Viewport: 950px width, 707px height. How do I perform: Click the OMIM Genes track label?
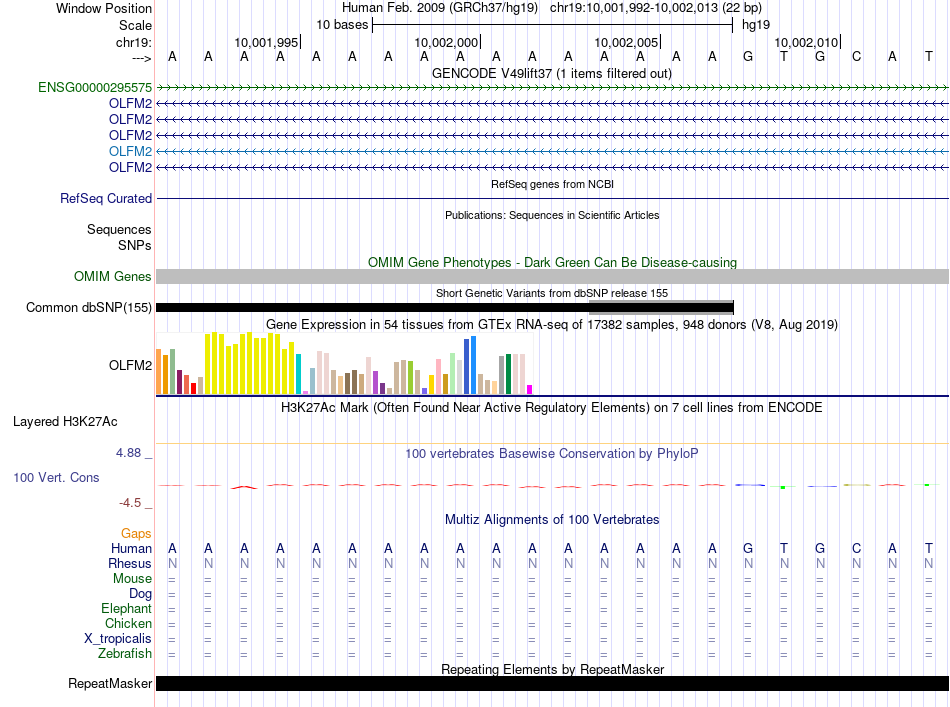[x=113, y=277]
